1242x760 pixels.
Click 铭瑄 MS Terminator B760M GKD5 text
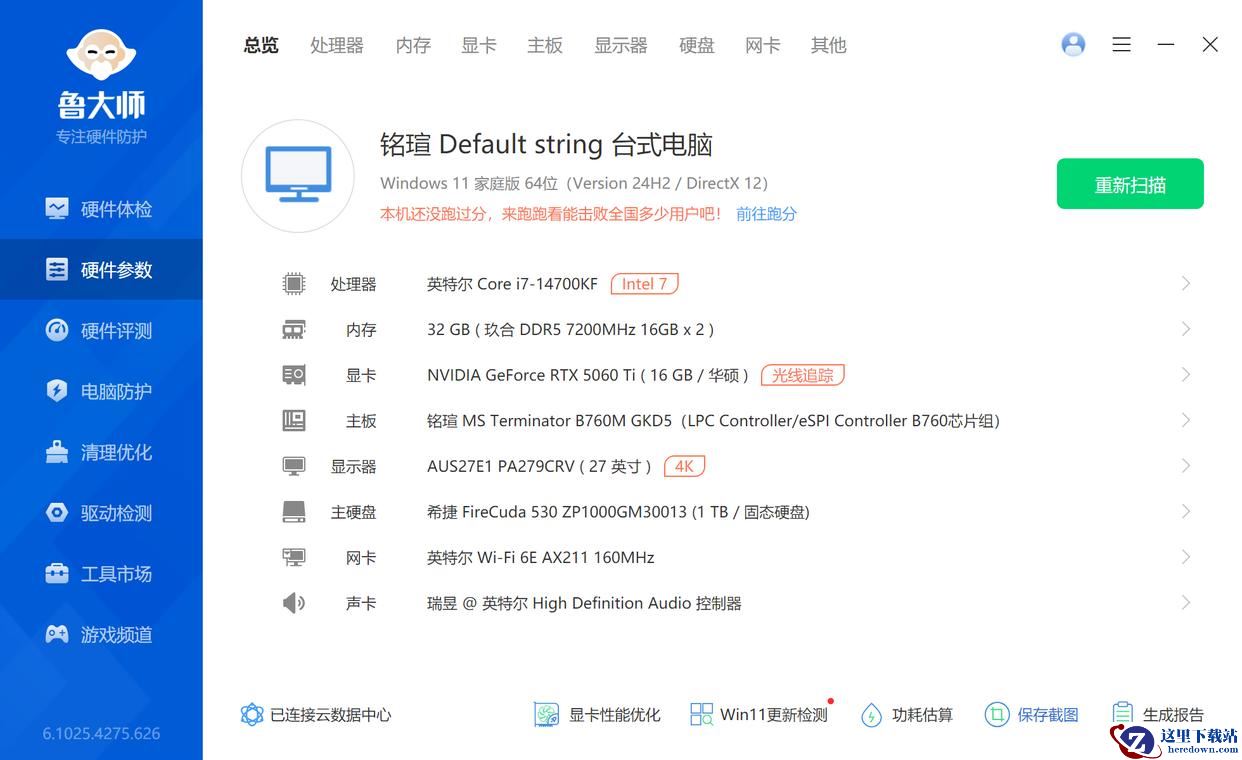(714, 421)
